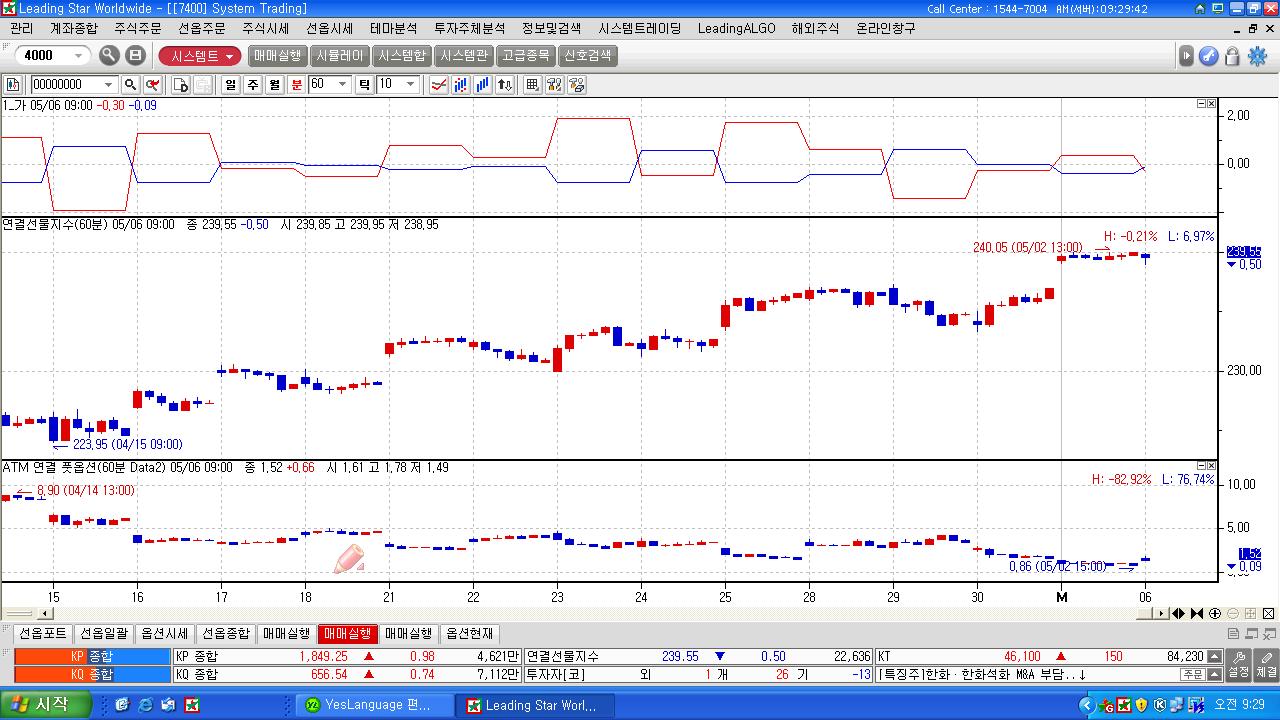Click the lock icon in top toolbar
The width and height of the screenshot is (1280, 720).
coord(1232,56)
